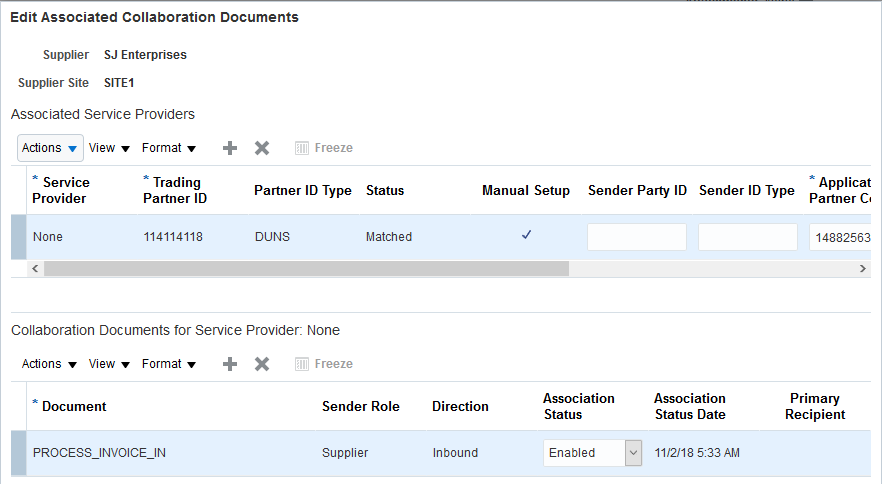Image resolution: width=882 pixels, height=484 pixels.
Task: Add a new collaboration document row
Action: click(230, 364)
